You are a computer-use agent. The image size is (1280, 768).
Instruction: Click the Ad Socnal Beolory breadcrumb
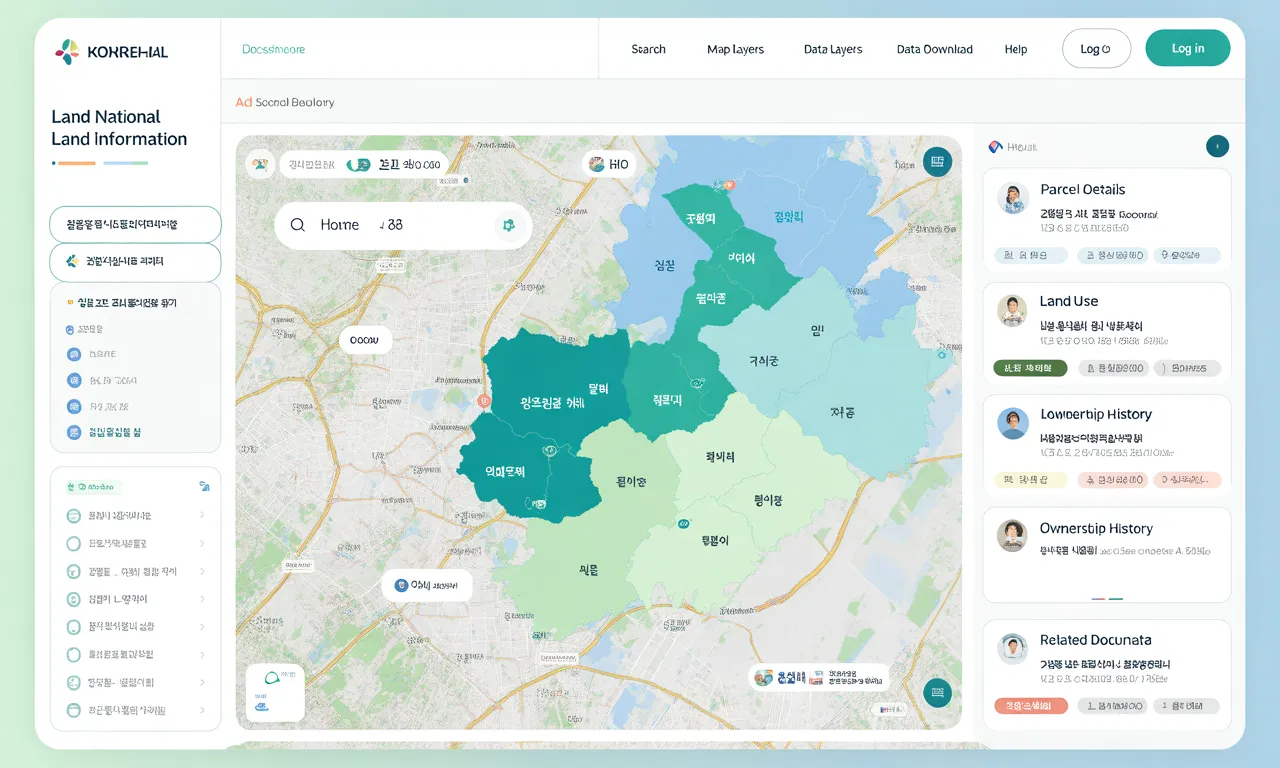tap(285, 102)
